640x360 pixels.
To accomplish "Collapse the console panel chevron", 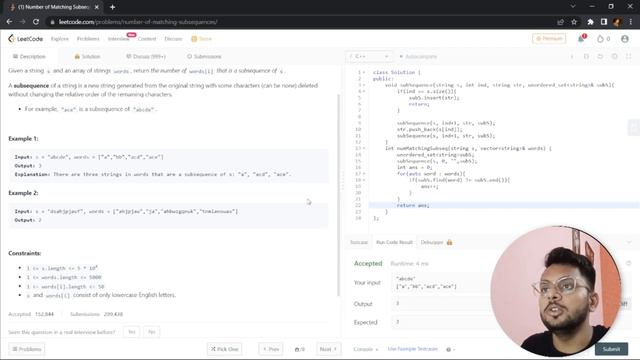I will point(629,242).
